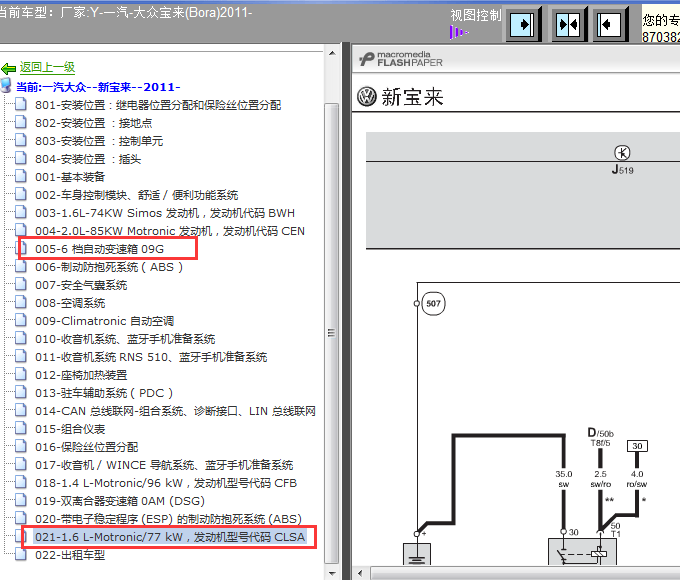Viewport: 680px width, 580px height.
Task: Open 008-空调系统 document
Action: [x=70, y=303]
